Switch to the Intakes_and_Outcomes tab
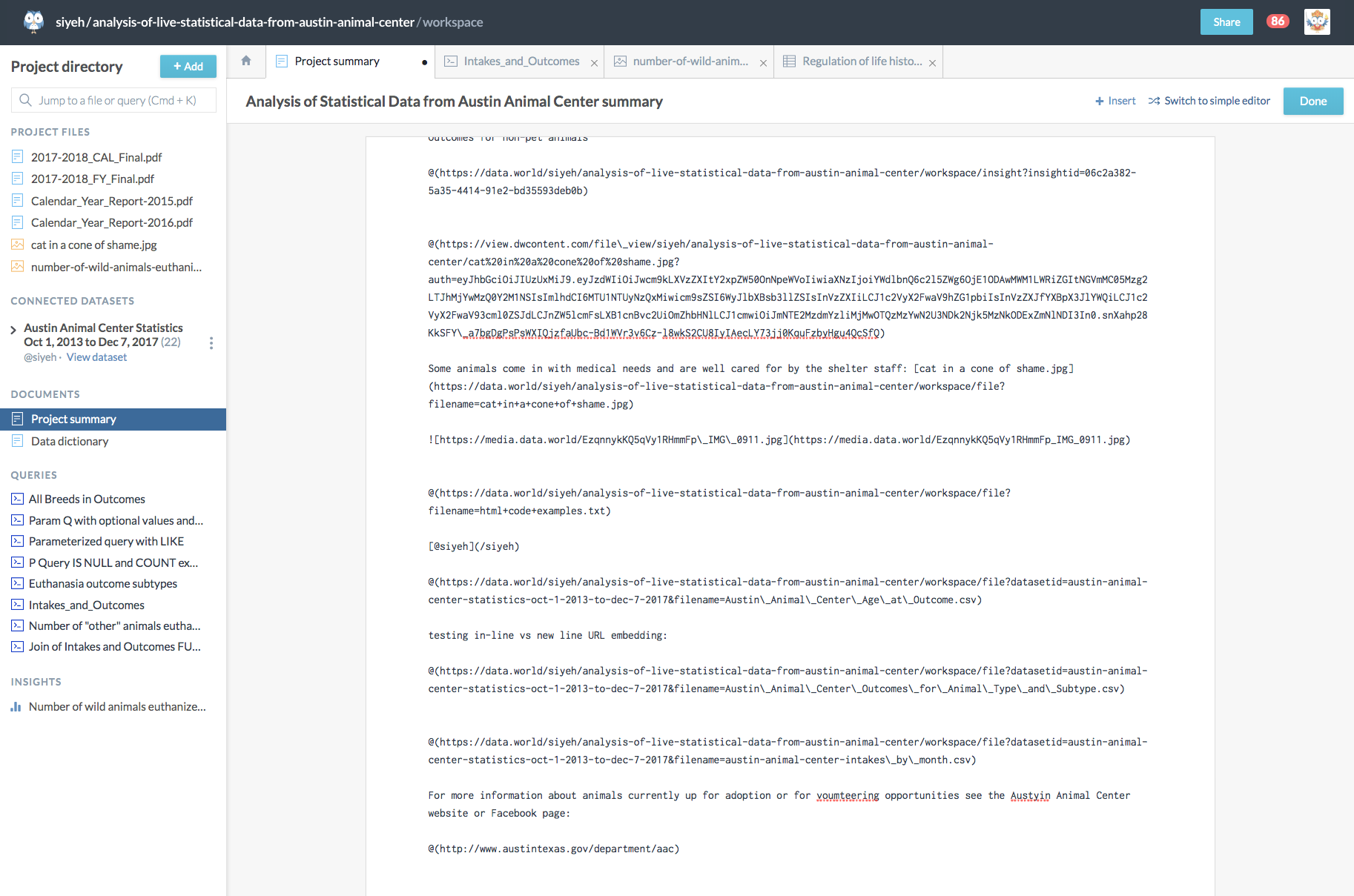Viewport: 1354px width, 896px height. coord(521,62)
